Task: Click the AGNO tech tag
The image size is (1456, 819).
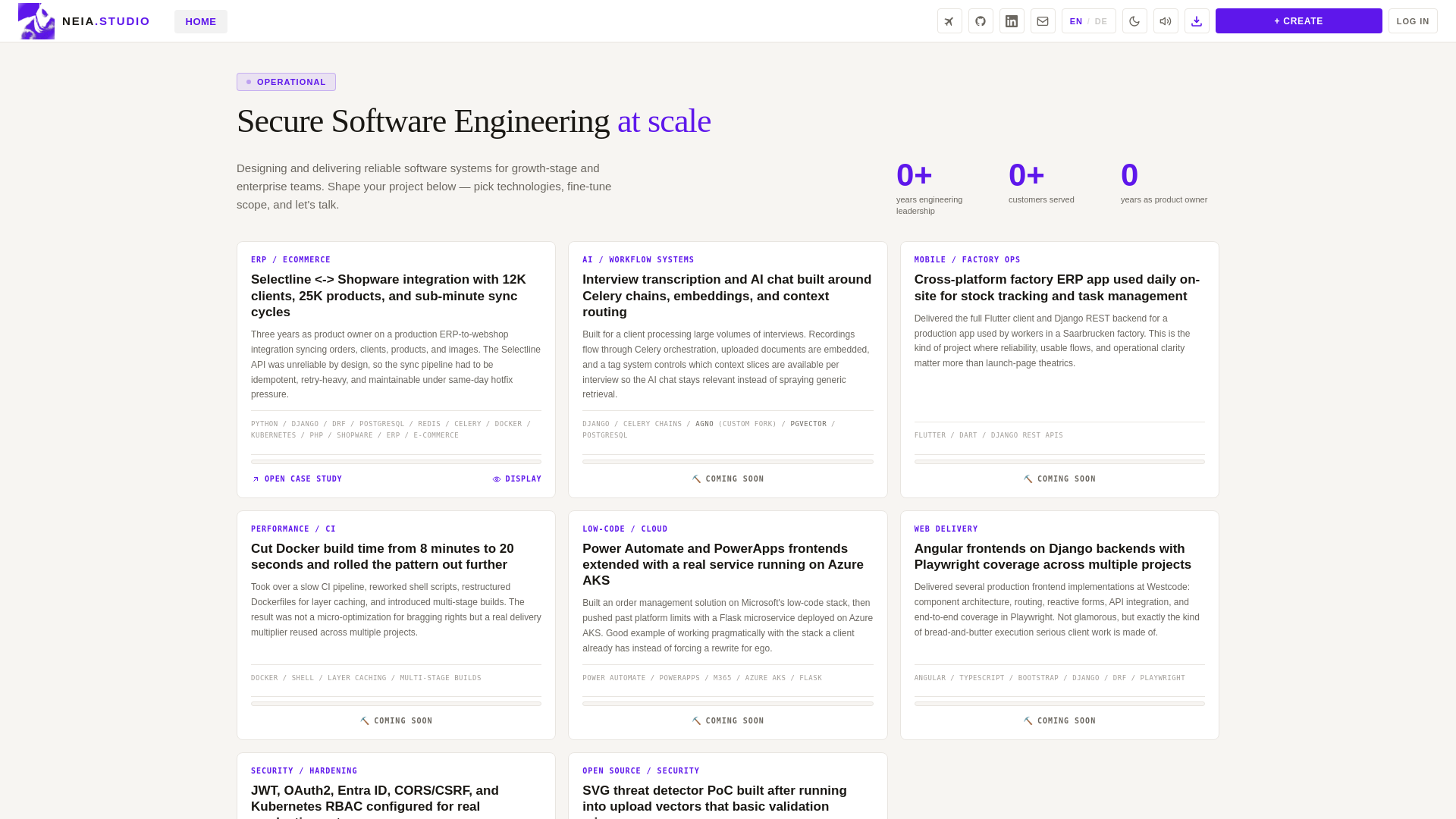Action: 704,424
